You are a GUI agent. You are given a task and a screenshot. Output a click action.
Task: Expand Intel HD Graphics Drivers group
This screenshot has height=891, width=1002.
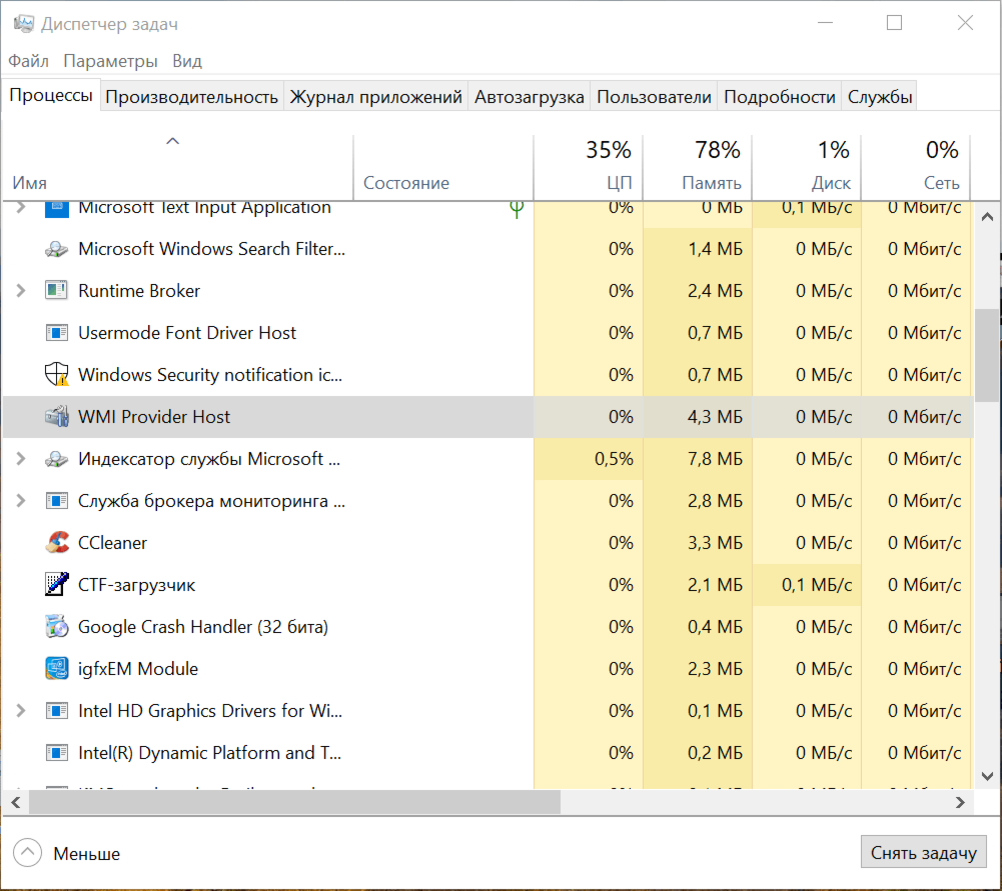[x=21, y=711]
